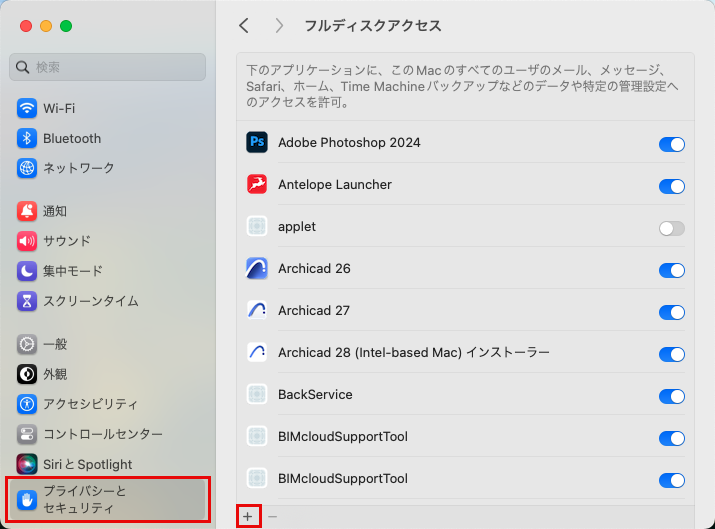The image size is (715, 529).
Task: Click the Archicad 26 app icon
Action: point(257,268)
